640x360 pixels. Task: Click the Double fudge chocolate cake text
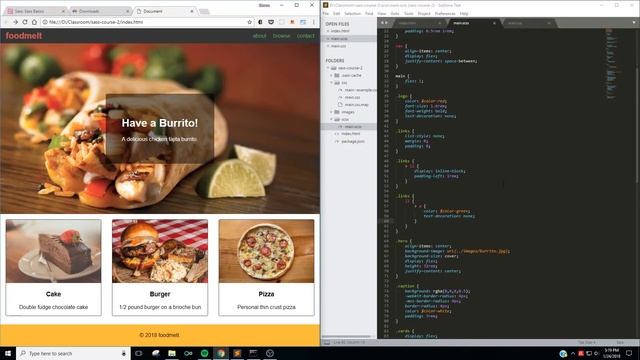pos(53,307)
